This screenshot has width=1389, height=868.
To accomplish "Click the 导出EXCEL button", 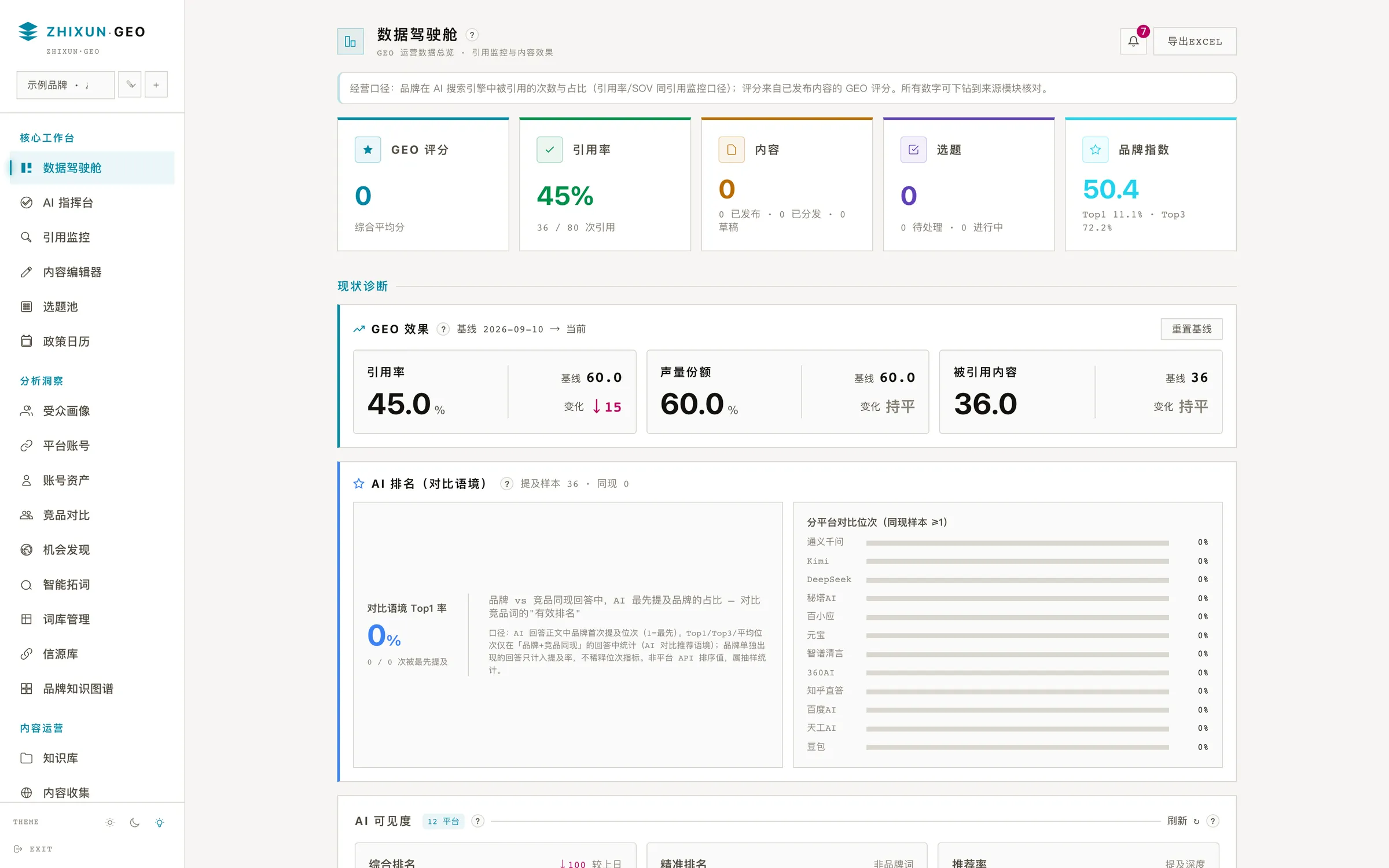I will coord(1195,41).
